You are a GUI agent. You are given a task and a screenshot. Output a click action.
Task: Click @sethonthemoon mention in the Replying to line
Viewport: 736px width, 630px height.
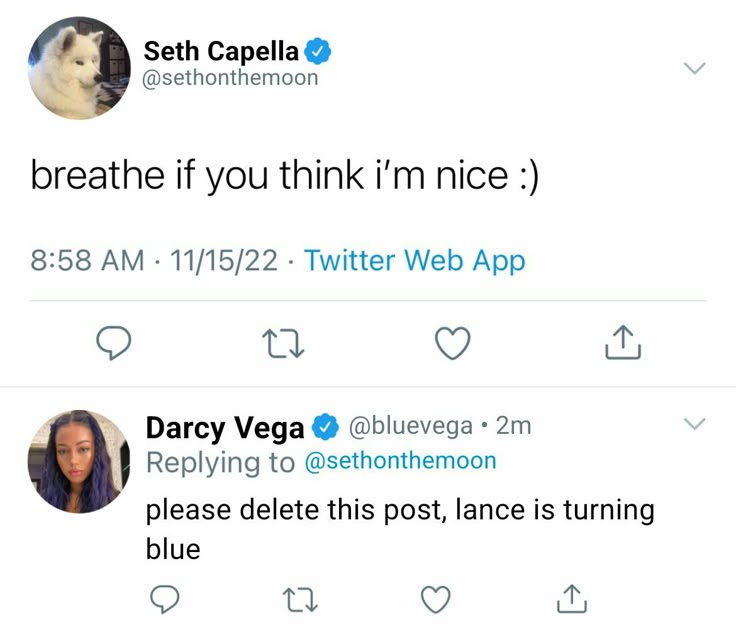[399, 461]
